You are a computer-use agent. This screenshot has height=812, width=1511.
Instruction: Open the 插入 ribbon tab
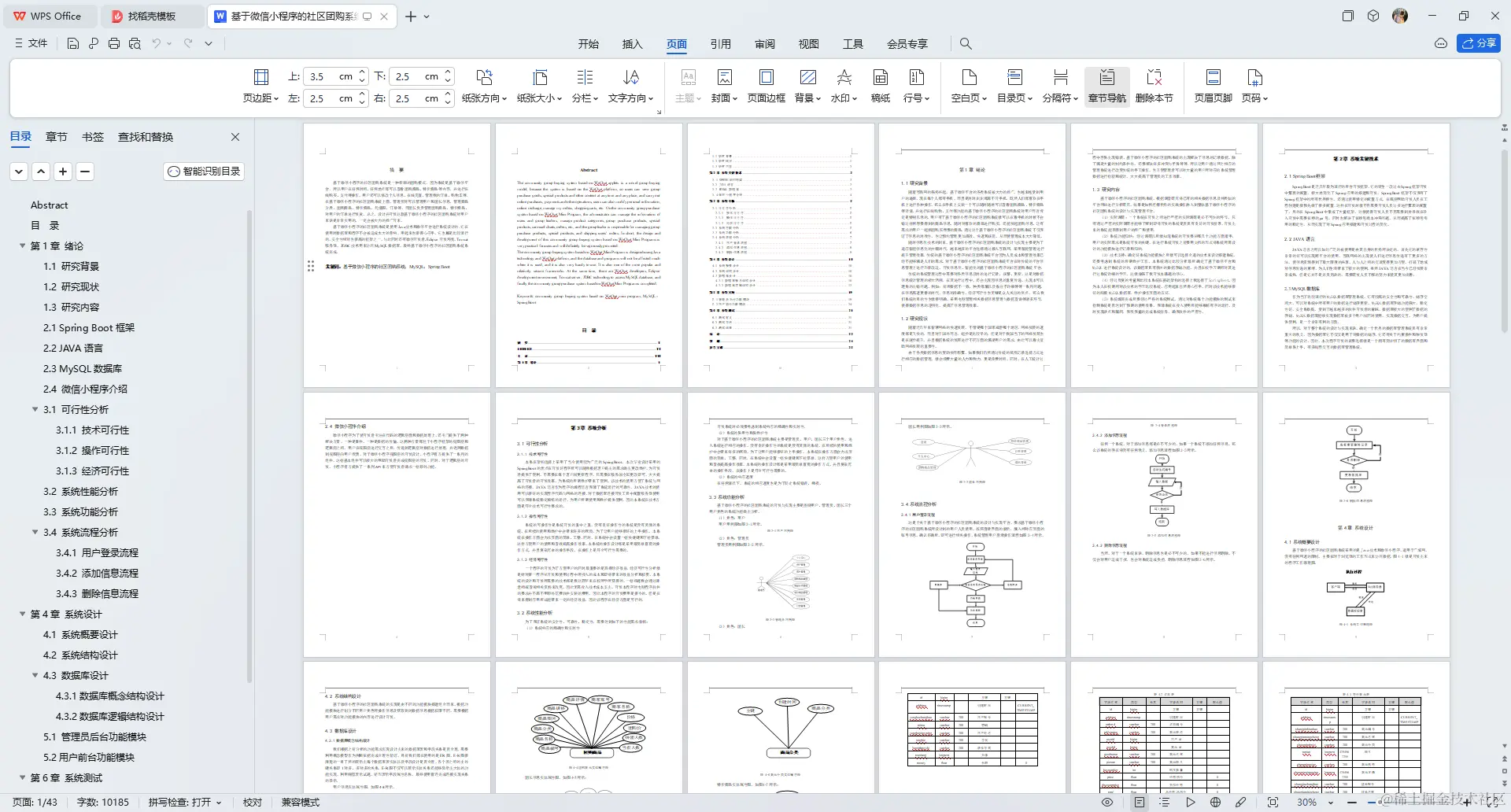coord(632,44)
